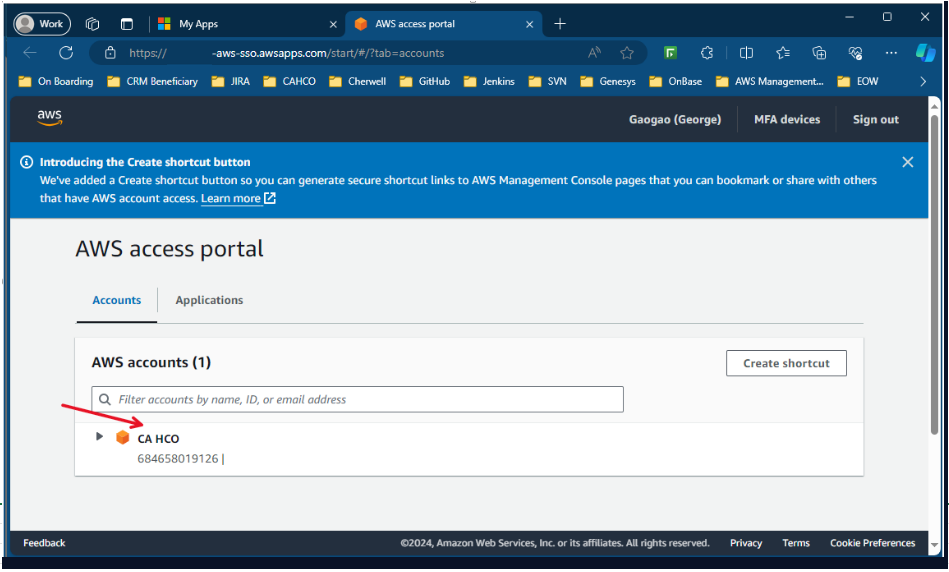Open the JIRA bookmark folder
The image size is (949, 572).
pyautogui.click(x=231, y=81)
